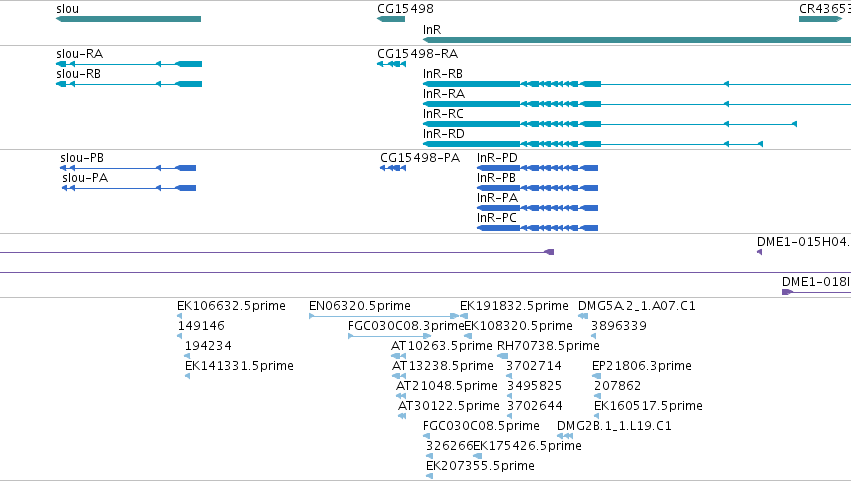Click the 326266 feature label

point(449,446)
